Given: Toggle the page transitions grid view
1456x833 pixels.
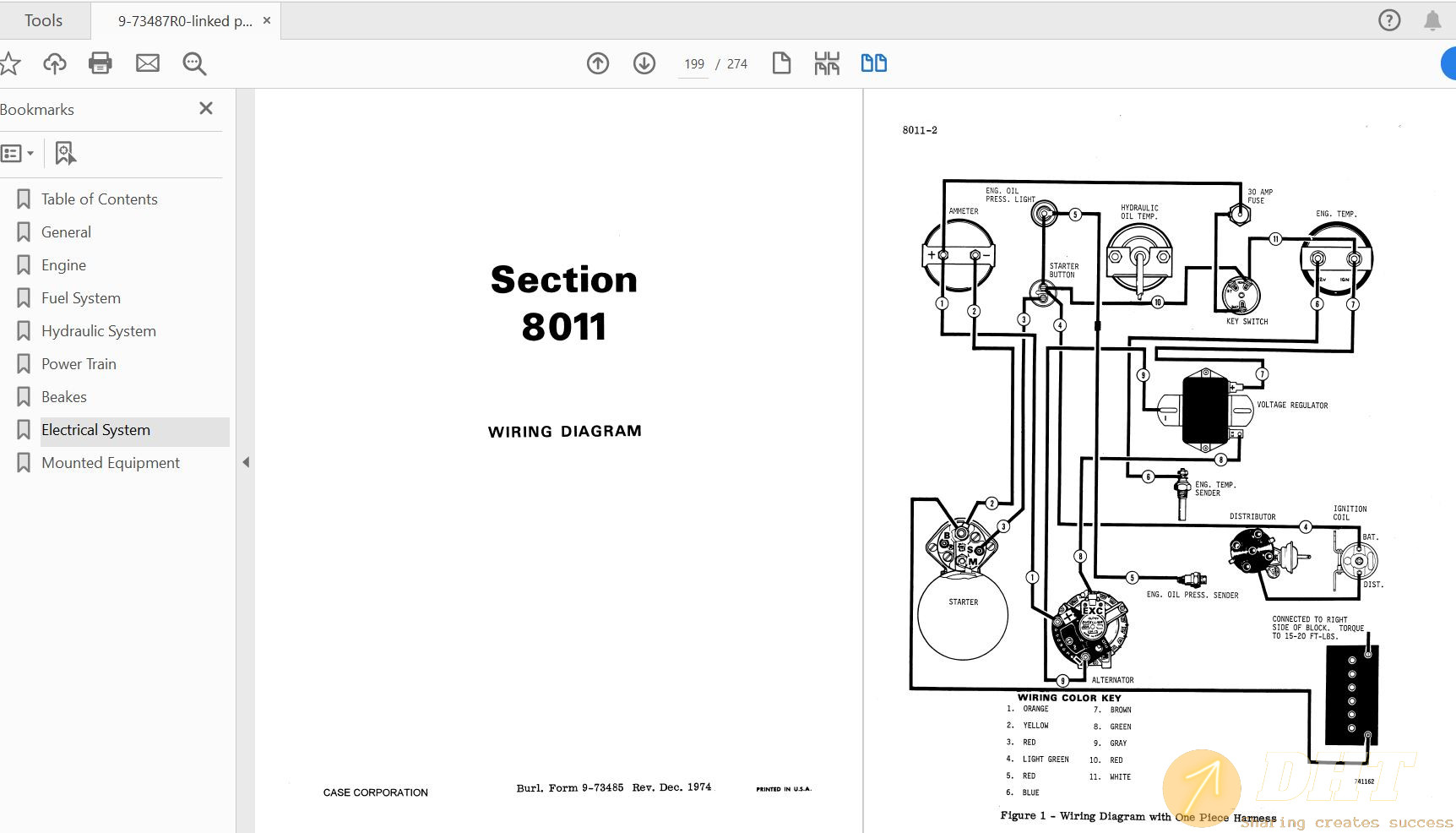Looking at the screenshot, I should 827,63.
